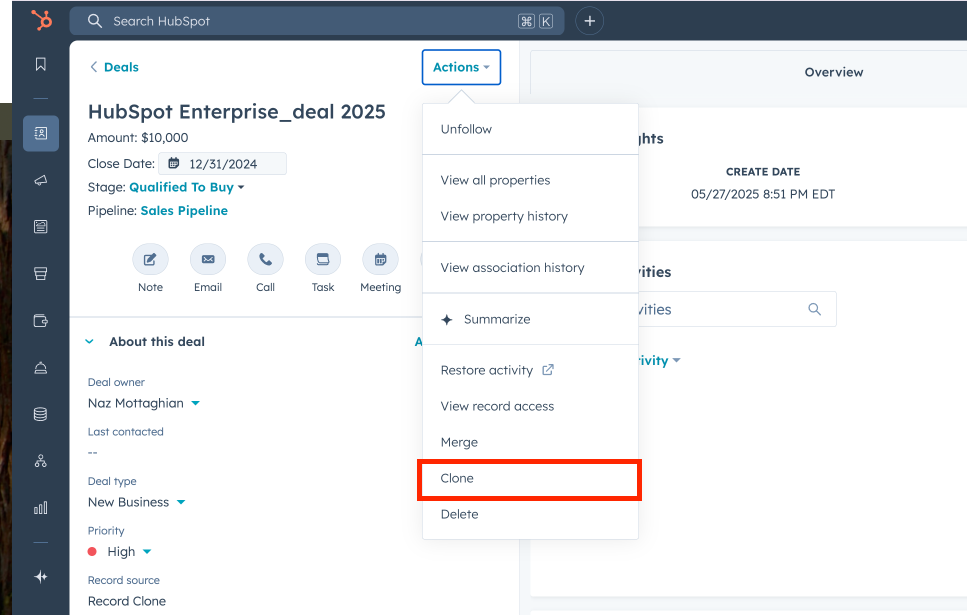967x615 pixels.
Task: Open the Content sidebar icon
Action: (41, 226)
